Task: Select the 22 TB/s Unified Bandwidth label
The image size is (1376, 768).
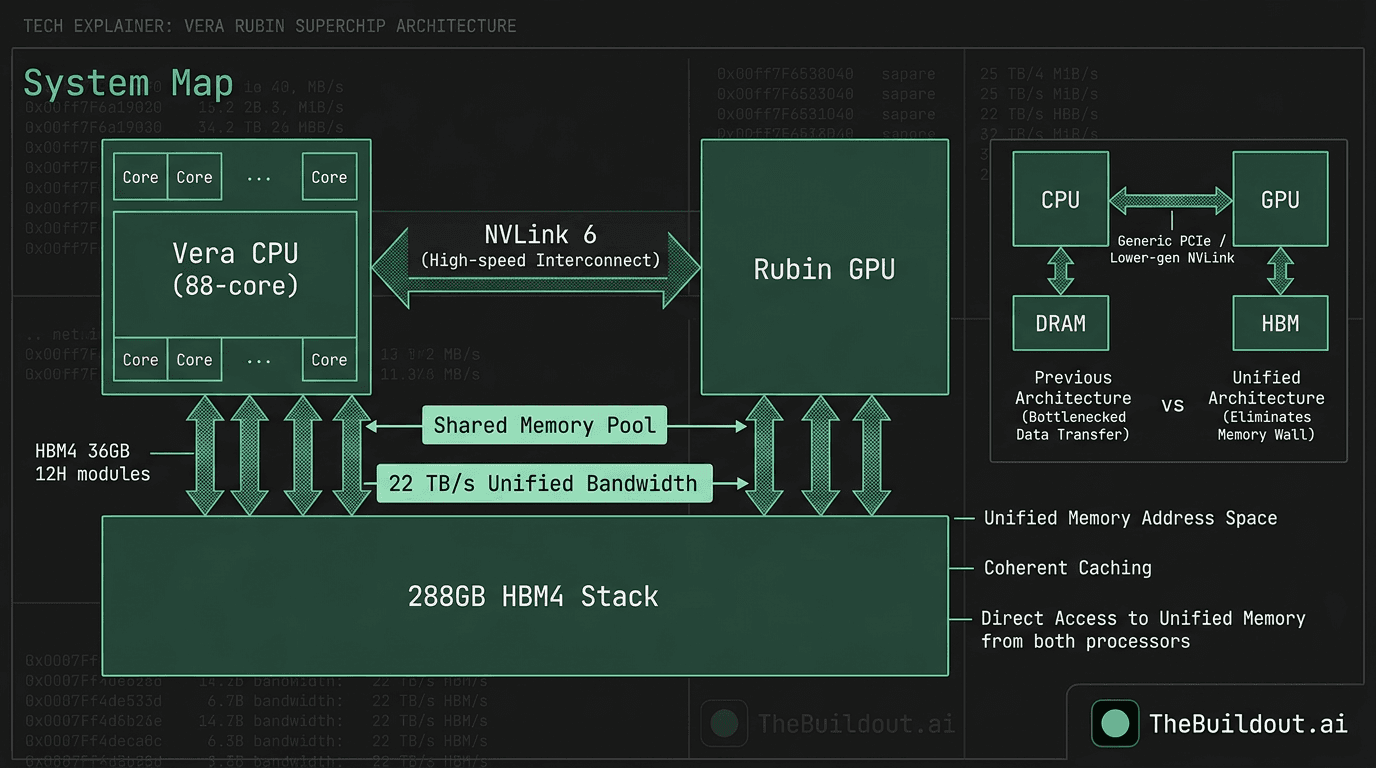Action: tap(543, 483)
